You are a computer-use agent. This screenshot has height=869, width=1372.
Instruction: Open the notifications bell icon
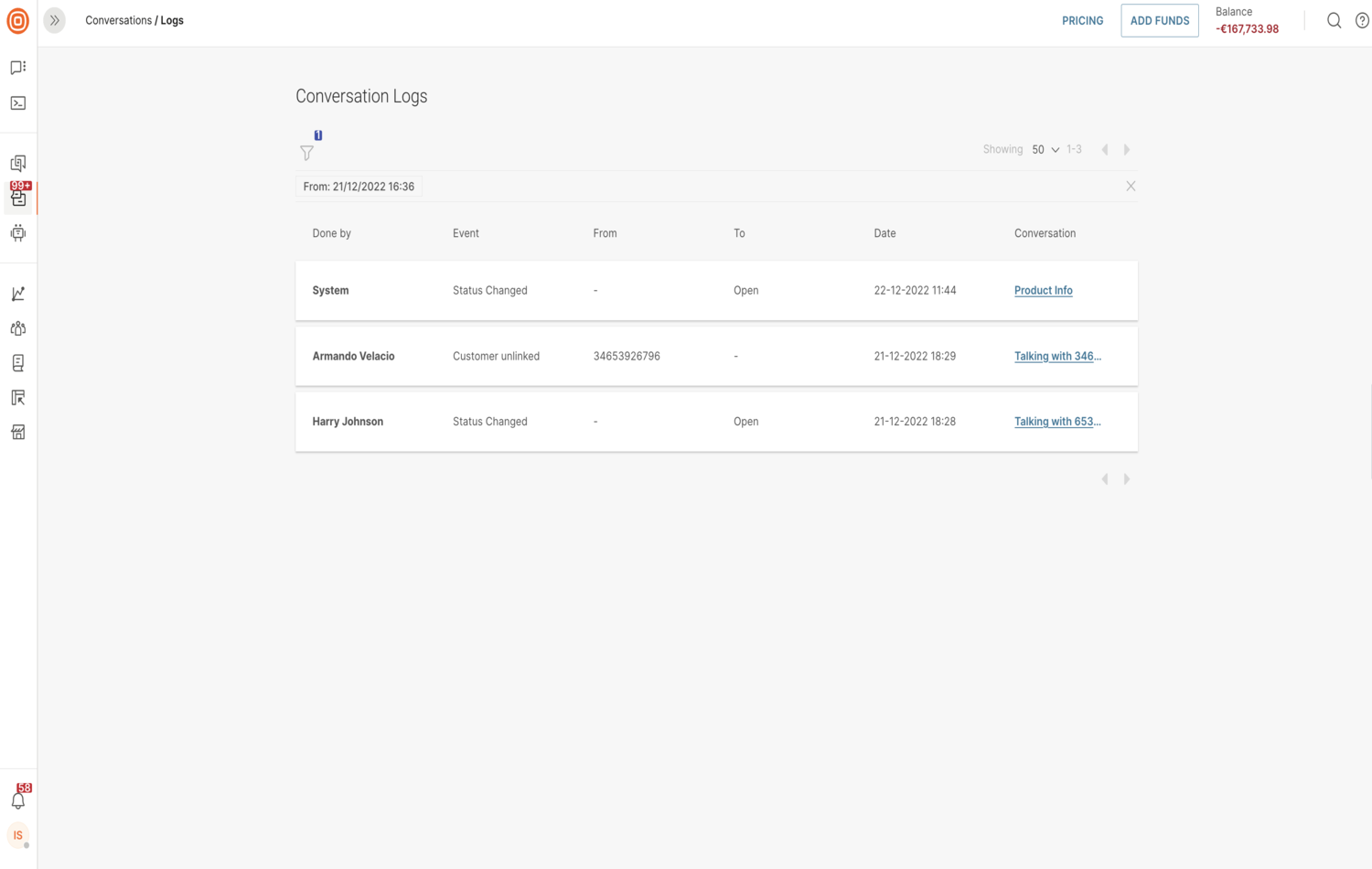pyautogui.click(x=18, y=800)
